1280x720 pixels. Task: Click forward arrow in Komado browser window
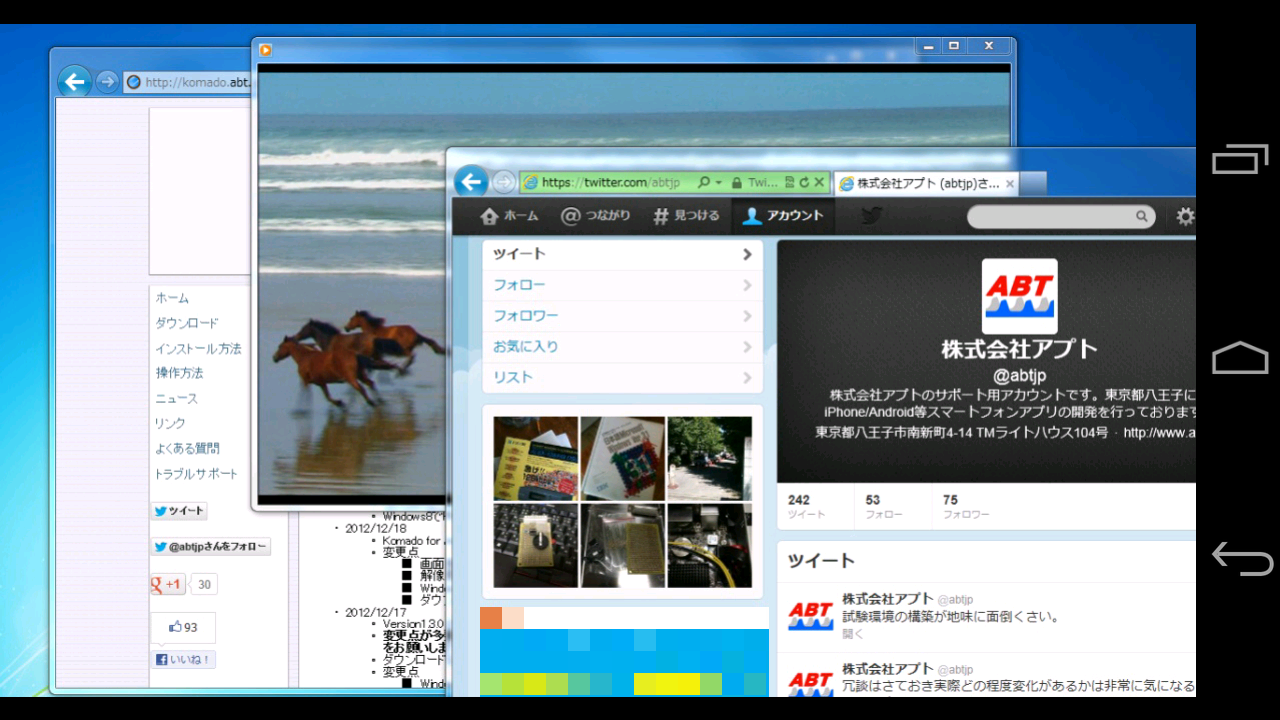[x=107, y=81]
